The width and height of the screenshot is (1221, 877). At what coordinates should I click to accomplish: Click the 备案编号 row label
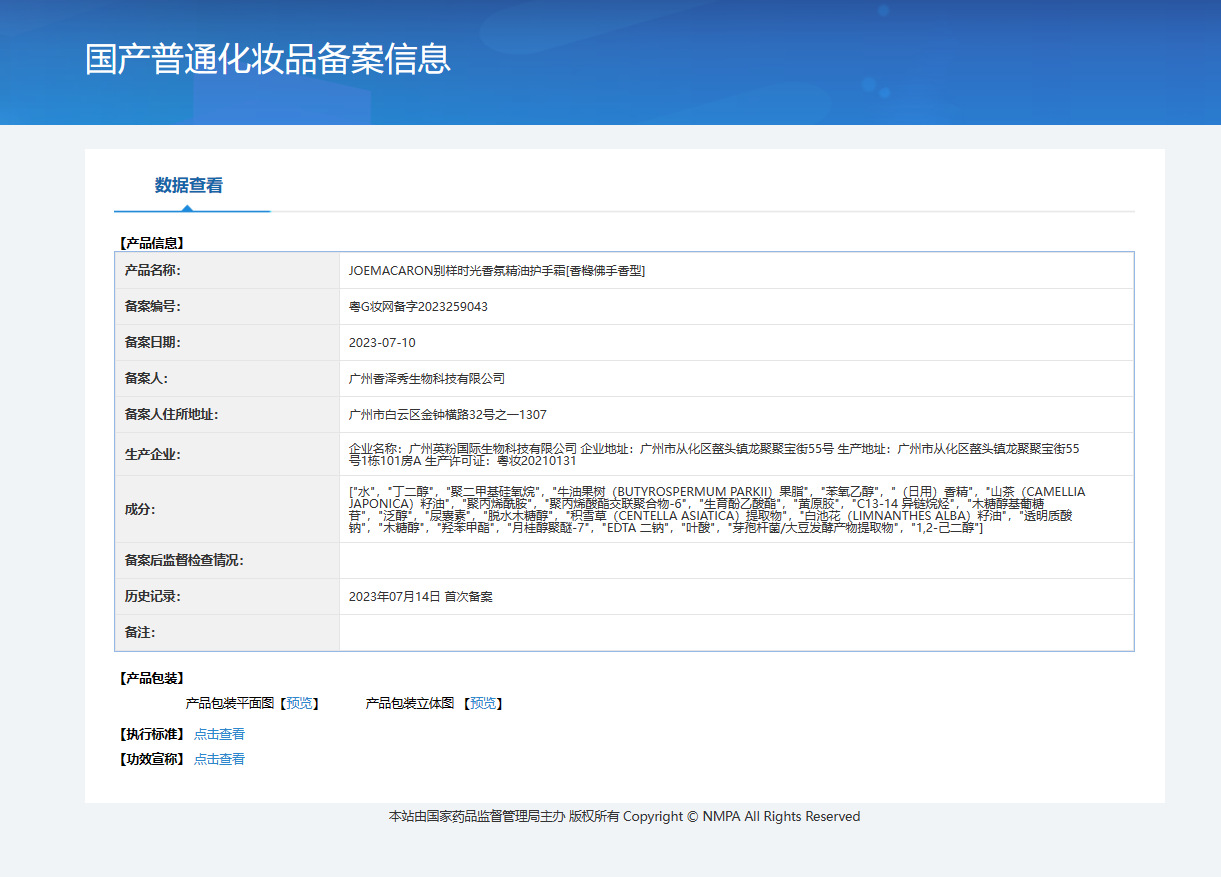[x=152, y=306]
